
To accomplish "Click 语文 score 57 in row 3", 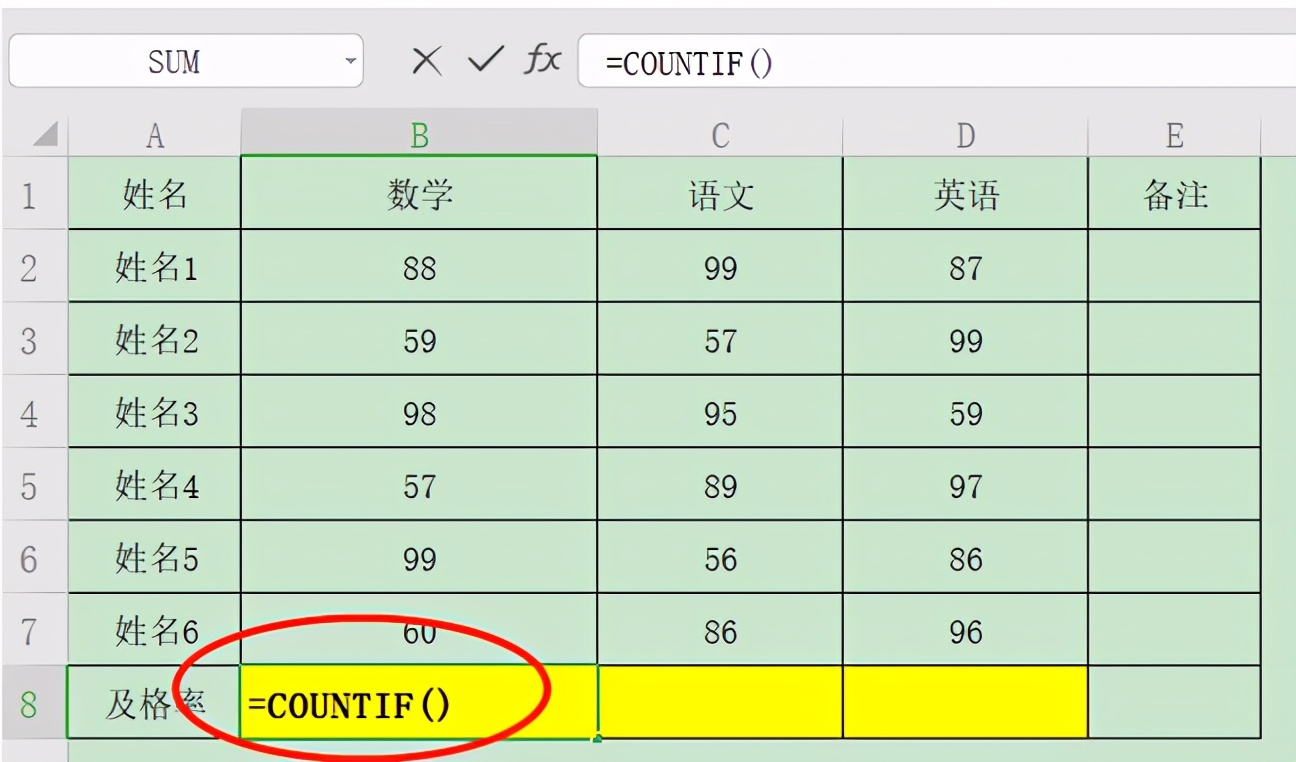I will click(720, 339).
